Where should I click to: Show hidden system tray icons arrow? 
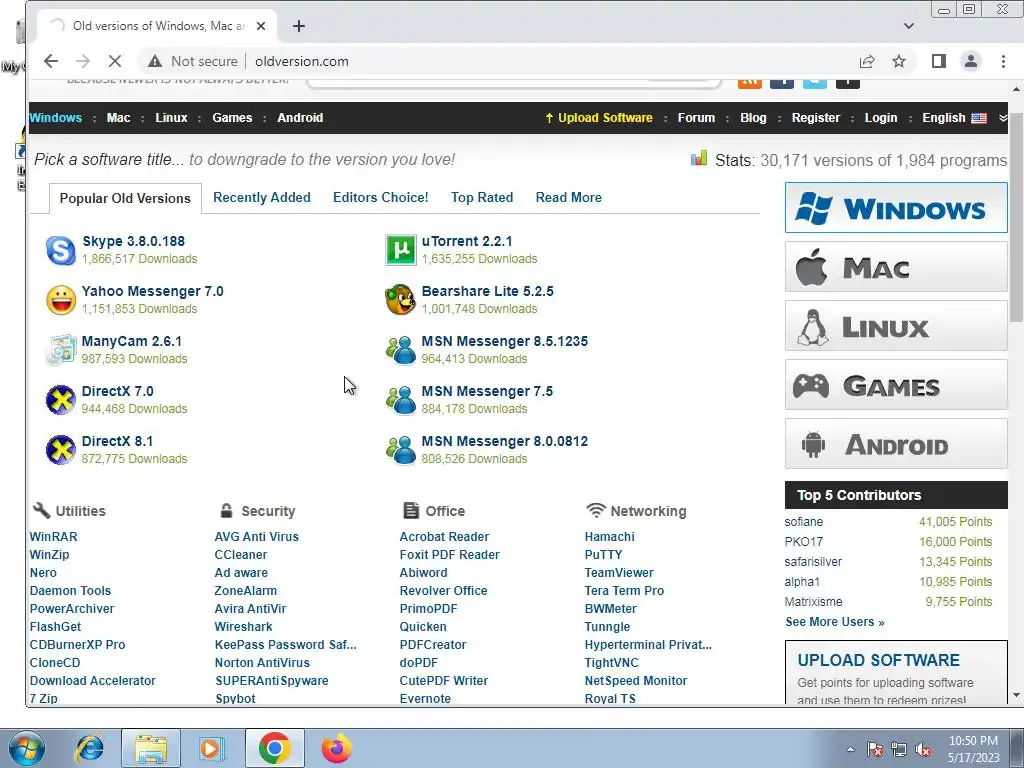tap(850, 750)
